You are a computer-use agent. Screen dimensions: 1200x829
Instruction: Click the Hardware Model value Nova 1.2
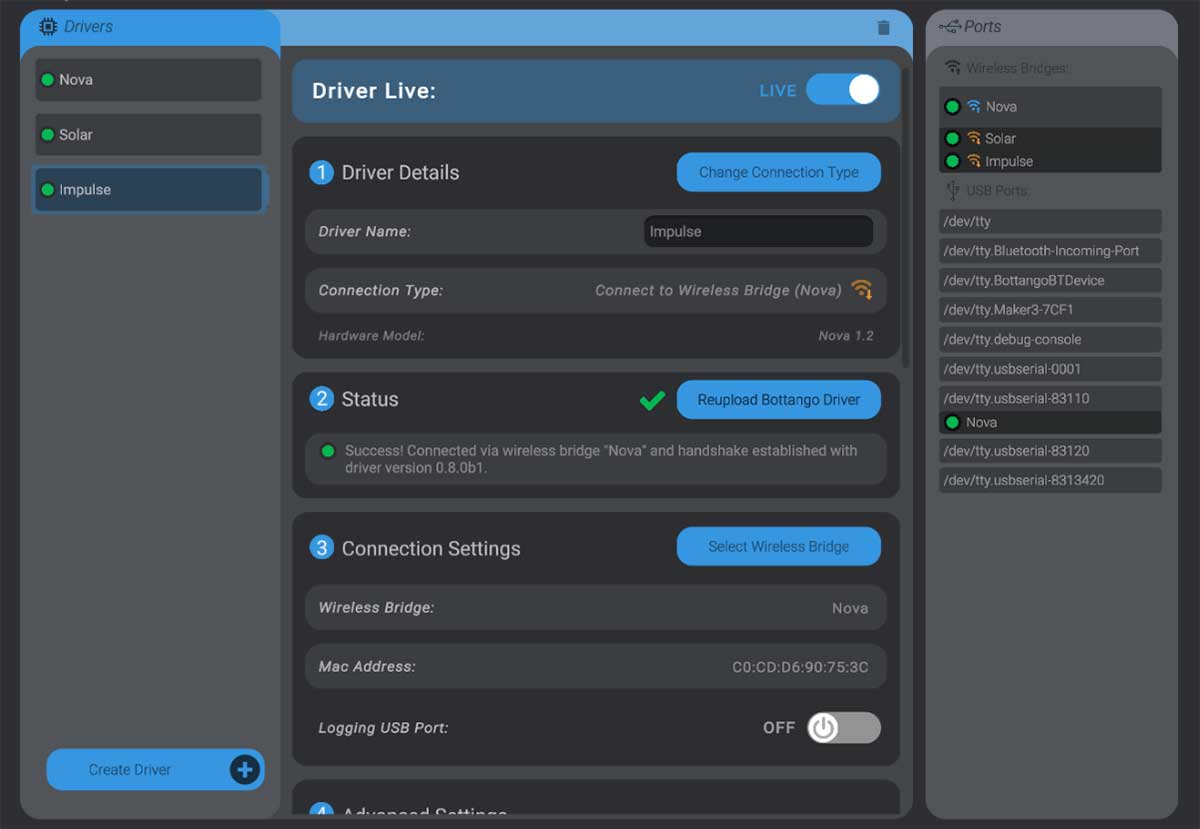(846, 336)
